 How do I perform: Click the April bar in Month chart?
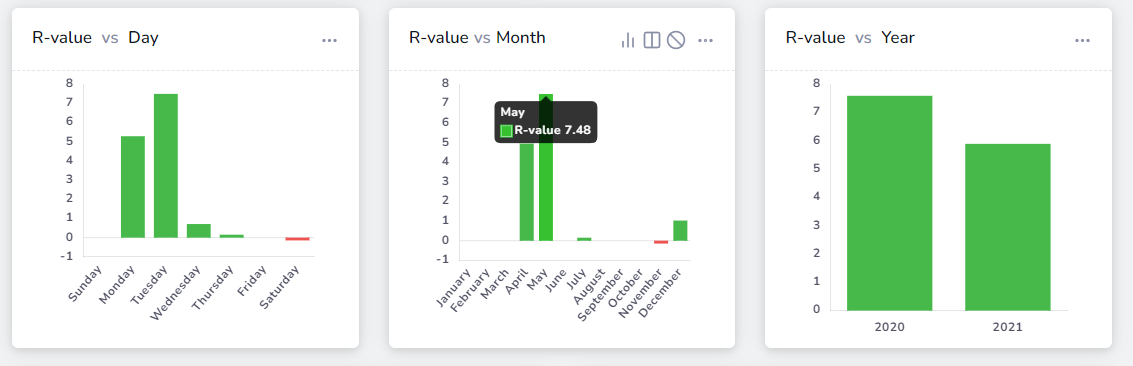coord(527,192)
